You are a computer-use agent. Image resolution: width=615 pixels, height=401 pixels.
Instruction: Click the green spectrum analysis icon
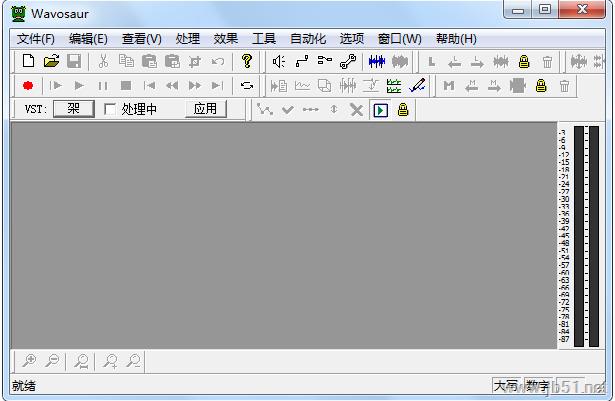click(x=394, y=86)
